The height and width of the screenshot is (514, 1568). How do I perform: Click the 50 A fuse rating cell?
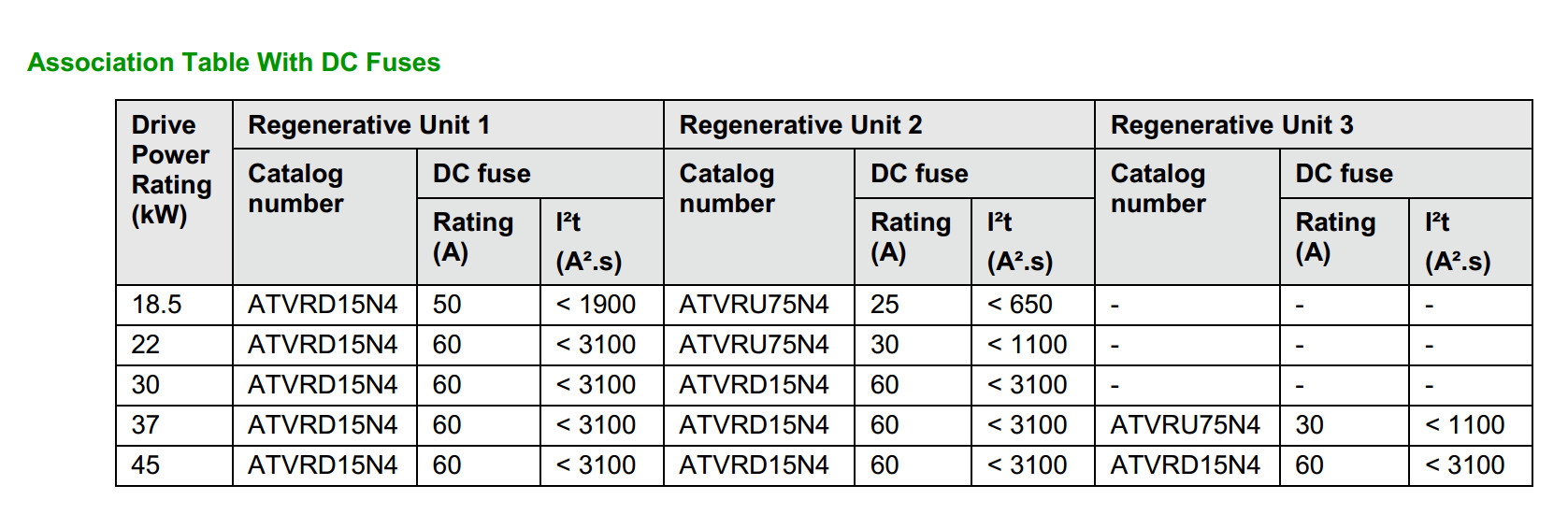click(x=479, y=305)
